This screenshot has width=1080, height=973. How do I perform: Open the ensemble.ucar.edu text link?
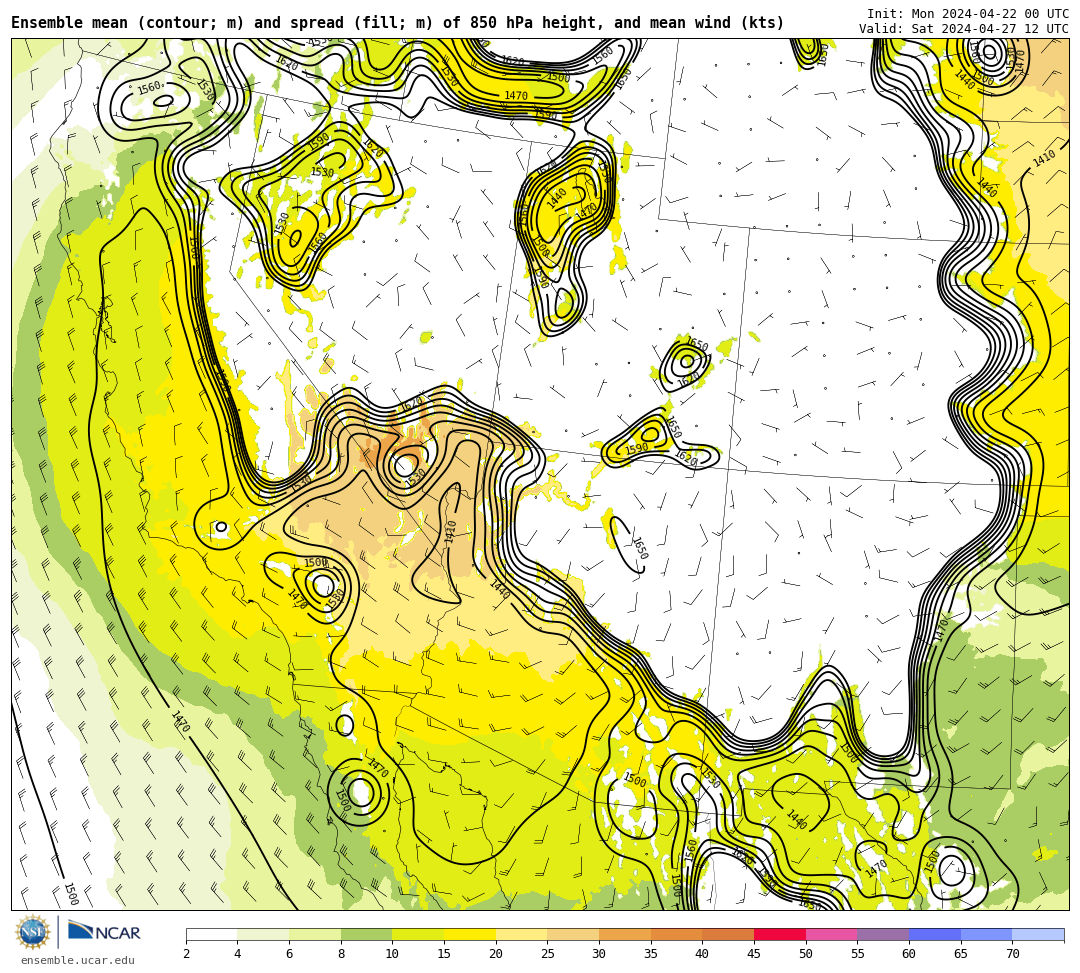click(x=78, y=960)
